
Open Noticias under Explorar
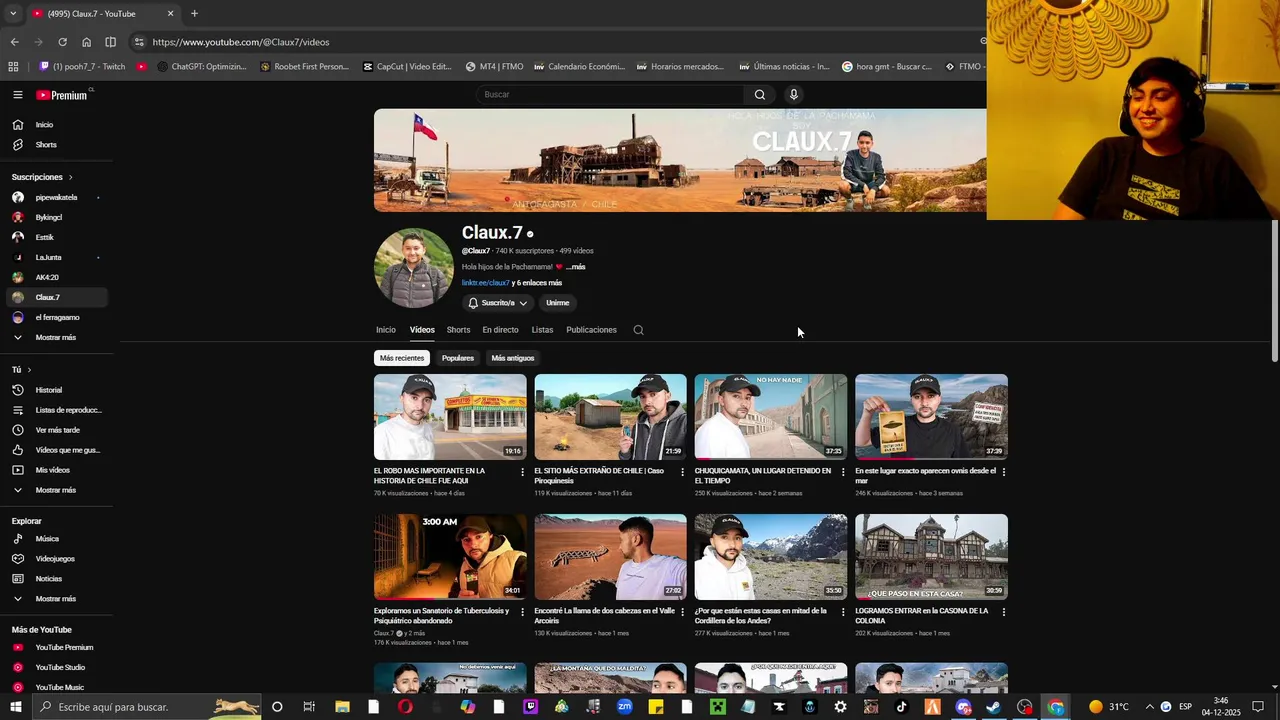tap(56, 579)
